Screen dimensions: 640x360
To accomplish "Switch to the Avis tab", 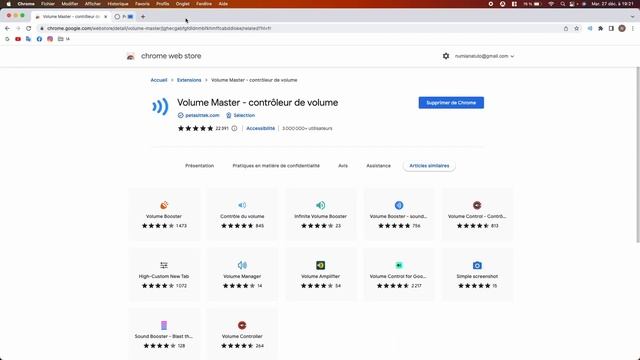I will [x=343, y=166].
